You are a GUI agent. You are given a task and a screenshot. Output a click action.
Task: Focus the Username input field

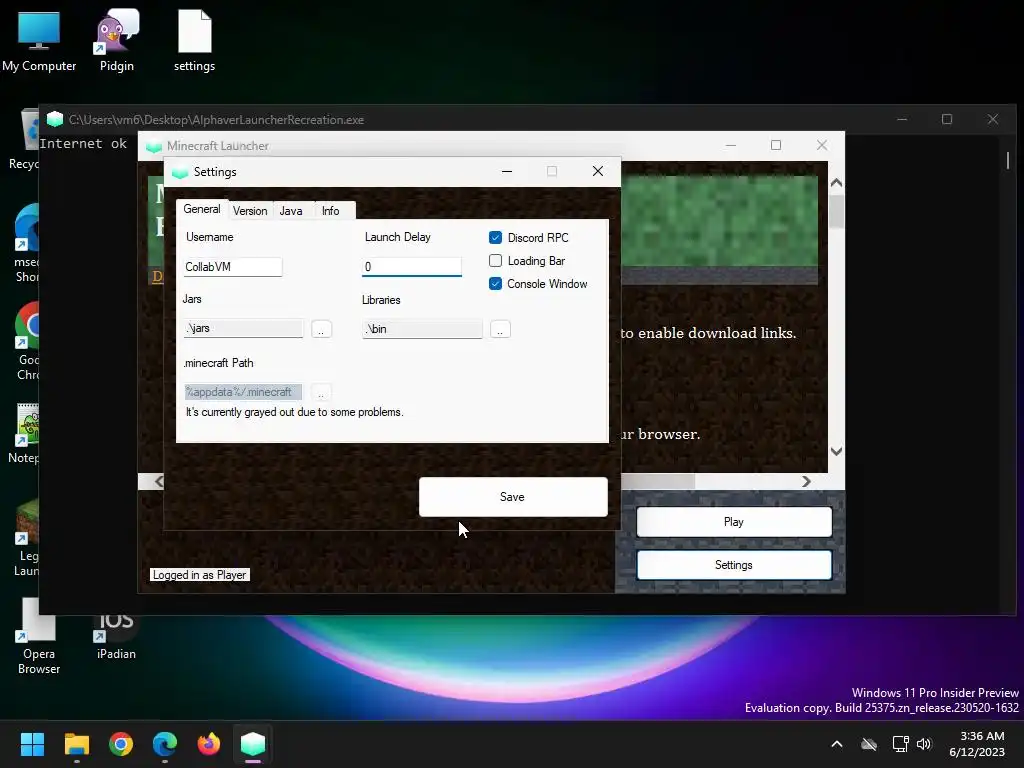tap(232, 266)
